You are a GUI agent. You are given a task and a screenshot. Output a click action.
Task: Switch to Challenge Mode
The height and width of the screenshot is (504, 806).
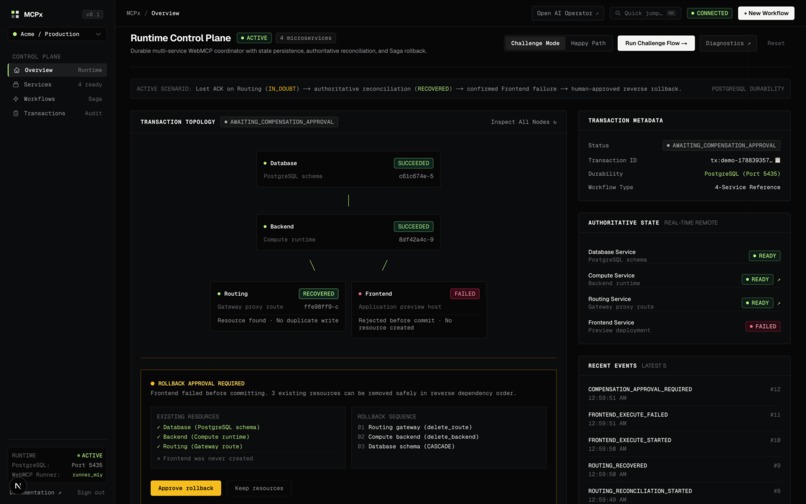tap(535, 43)
